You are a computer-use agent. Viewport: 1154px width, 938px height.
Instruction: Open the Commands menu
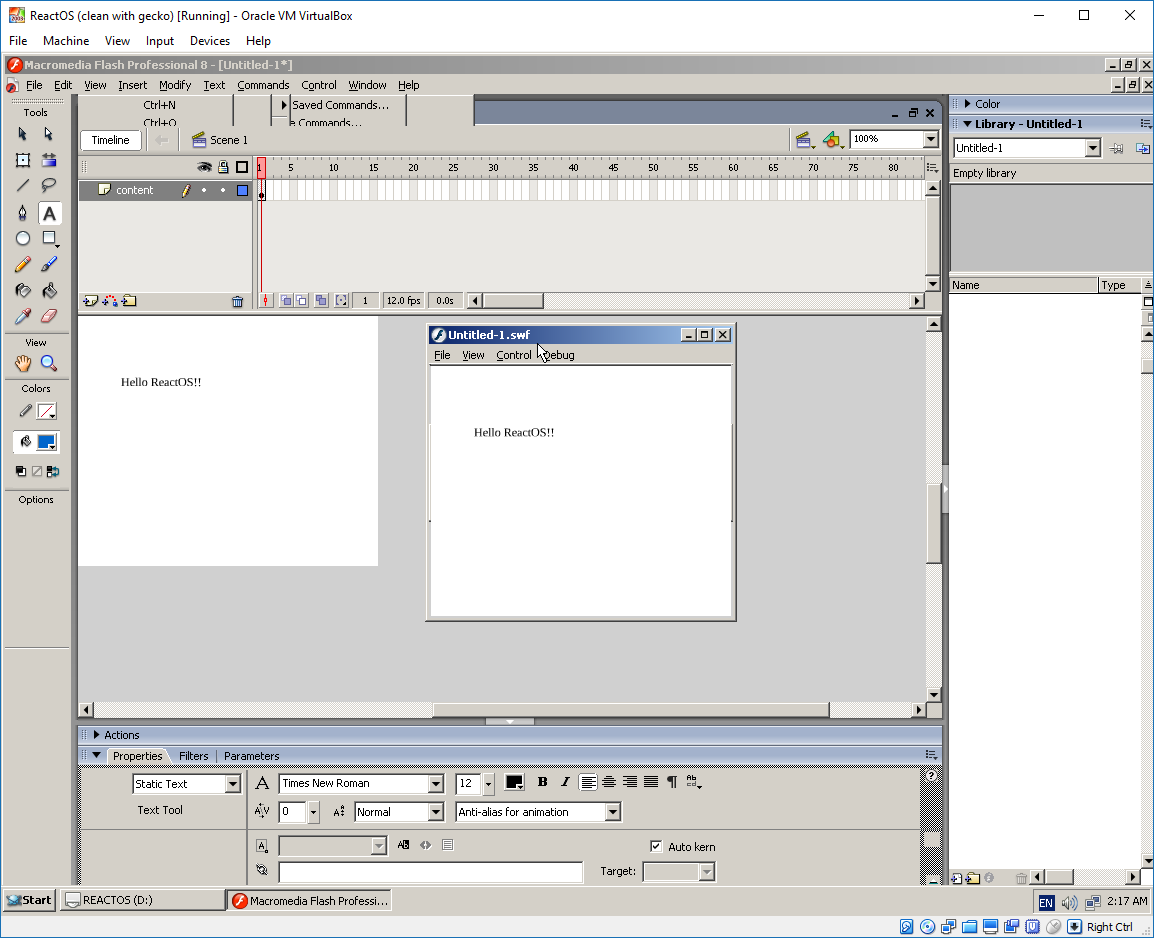263,85
